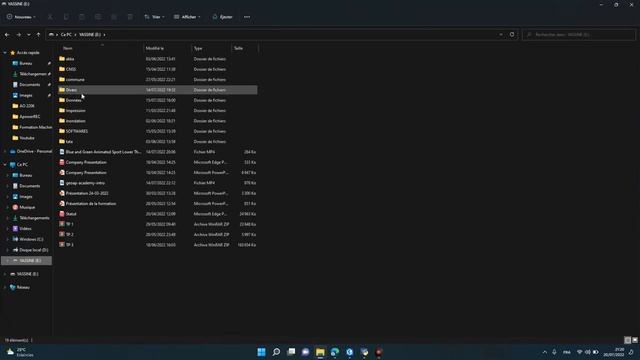The height and width of the screenshot is (360, 640).
Task: Show hidden system tray icons chevron
Action: pyautogui.click(x=544, y=352)
